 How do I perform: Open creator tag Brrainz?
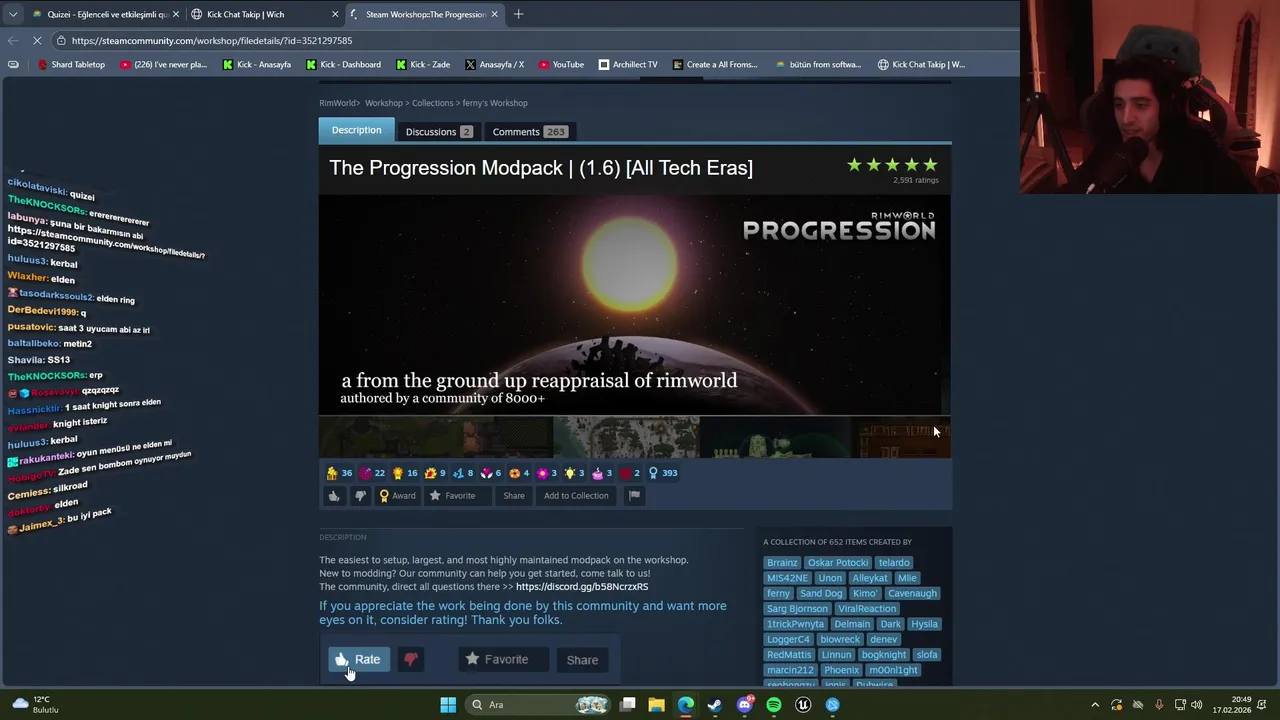(782, 563)
